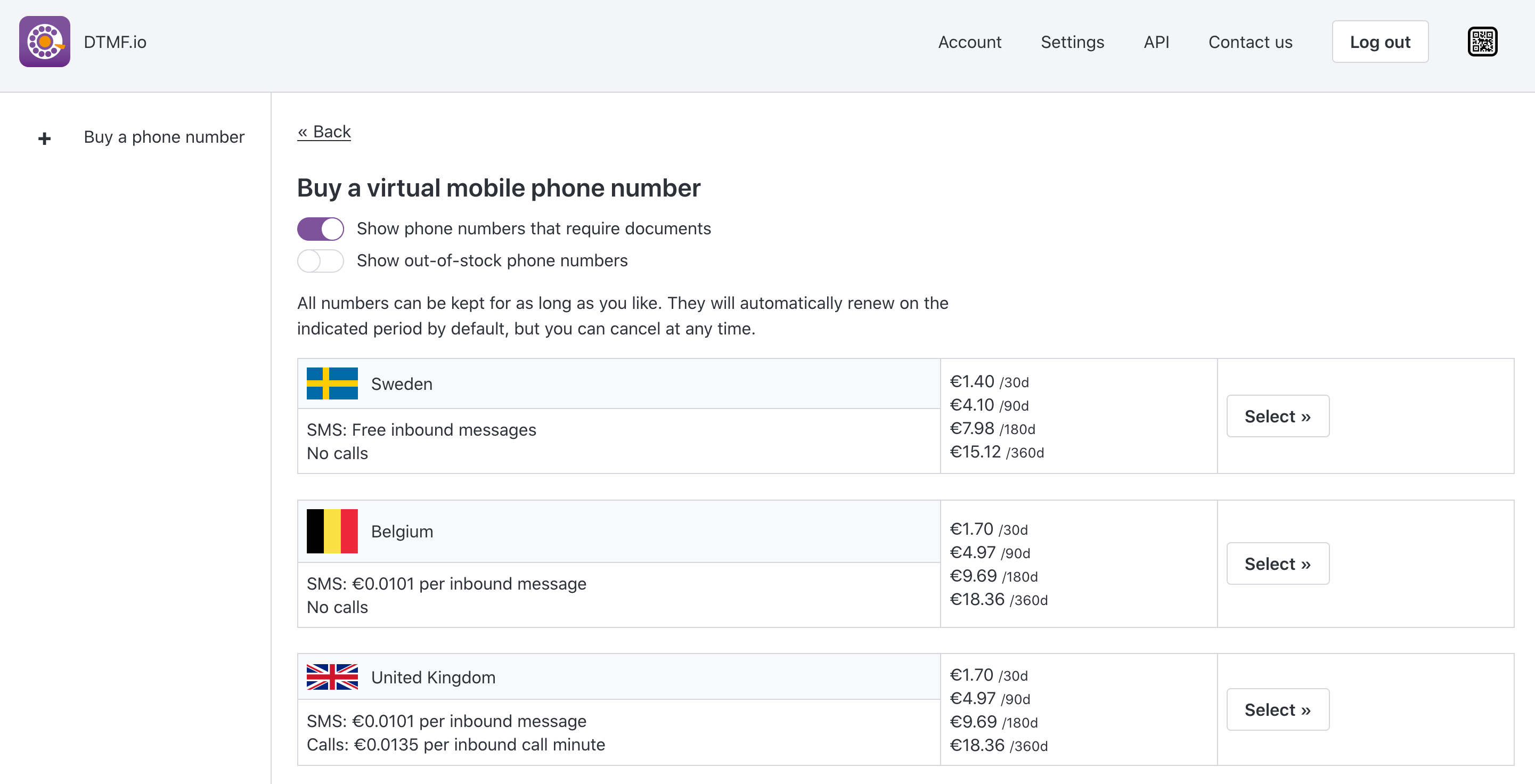
Task: Click the plus icon in sidebar
Action: pyautogui.click(x=44, y=138)
